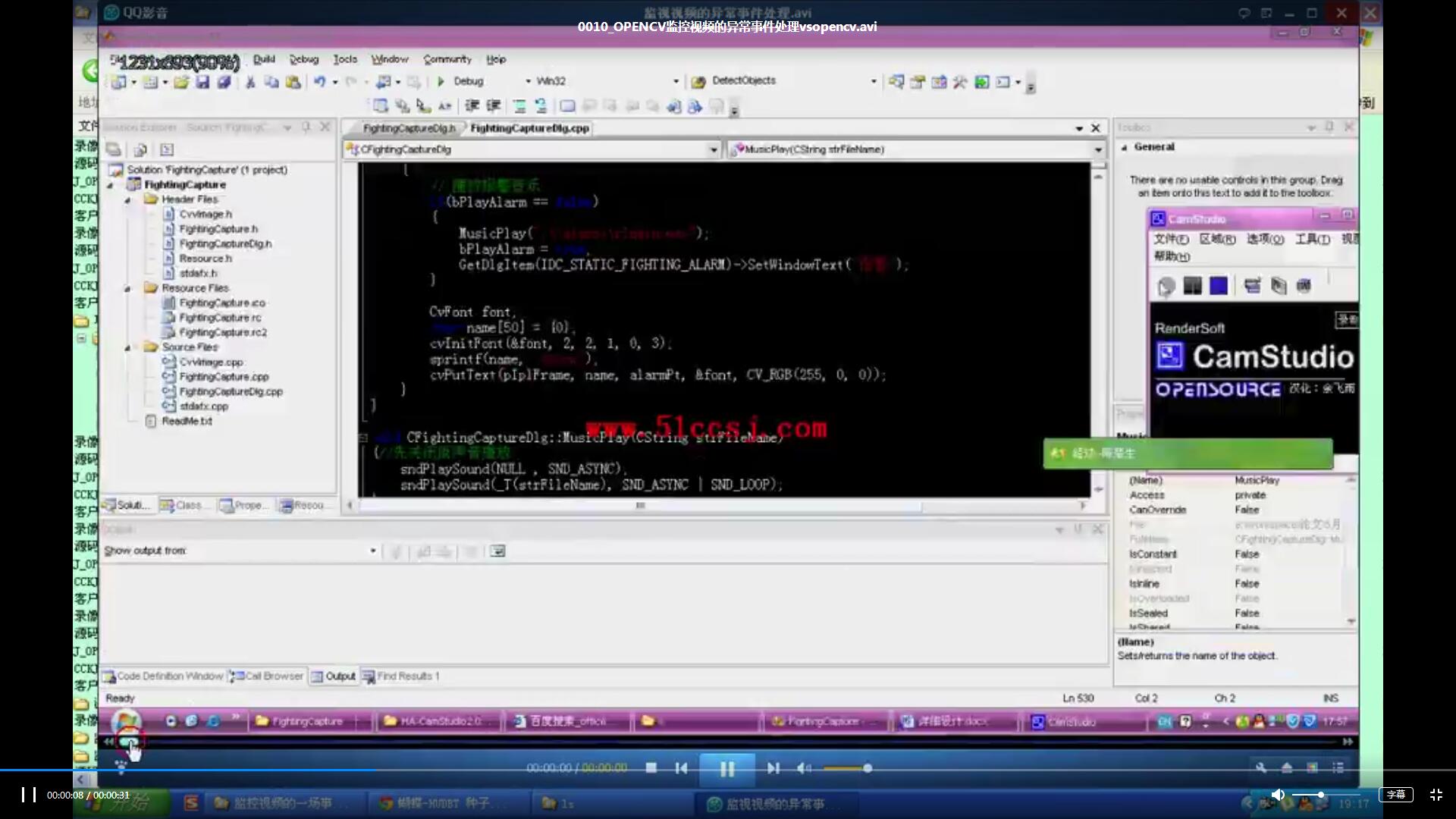Click the Windows Start orb in the video
The height and width of the screenshot is (819, 1456).
[126, 723]
